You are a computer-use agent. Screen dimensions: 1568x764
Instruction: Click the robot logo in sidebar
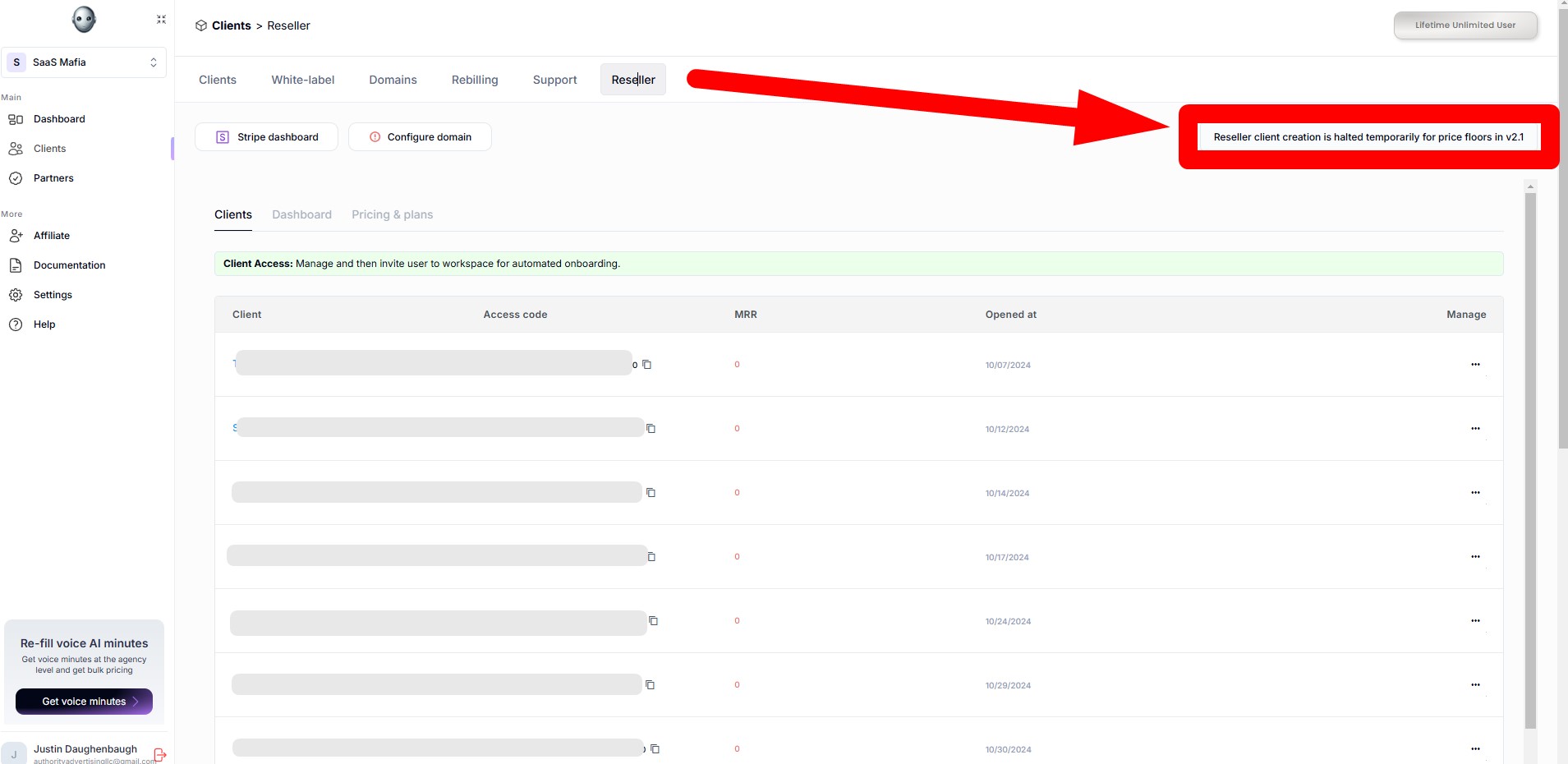[x=84, y=20]
